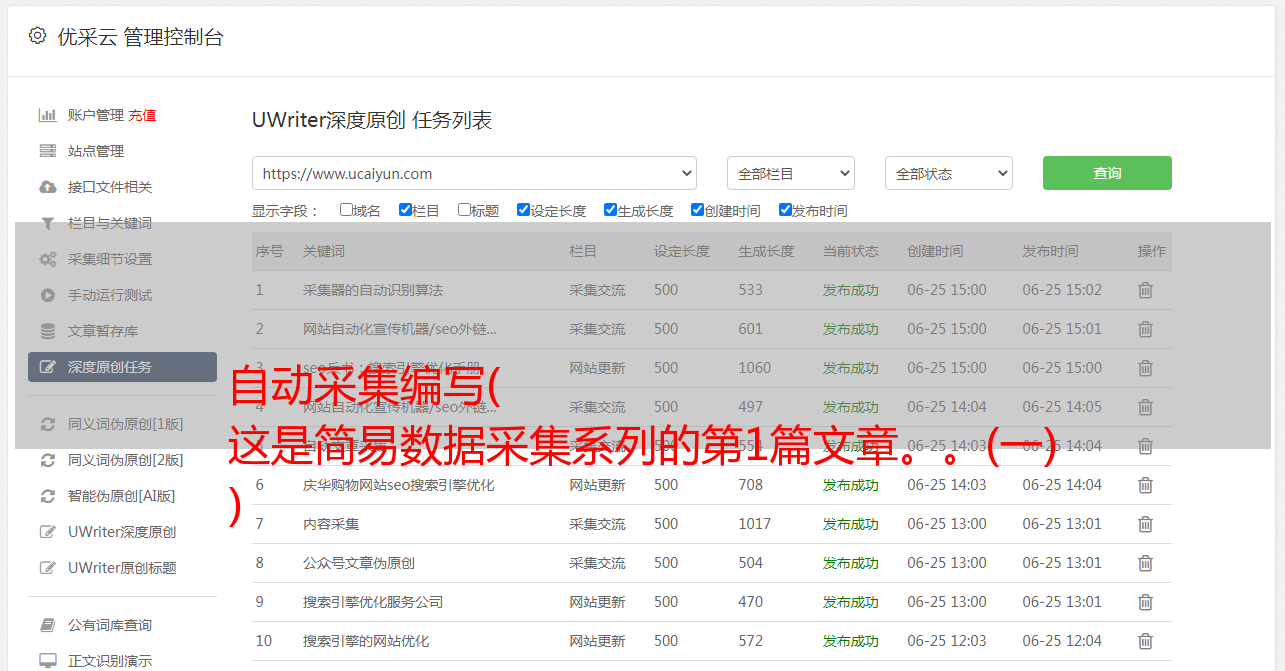The width and height of the screenshot is (1285, 671).
Task: Click the book icon for 公有词库查询
Action: click(x=47, y=625)
